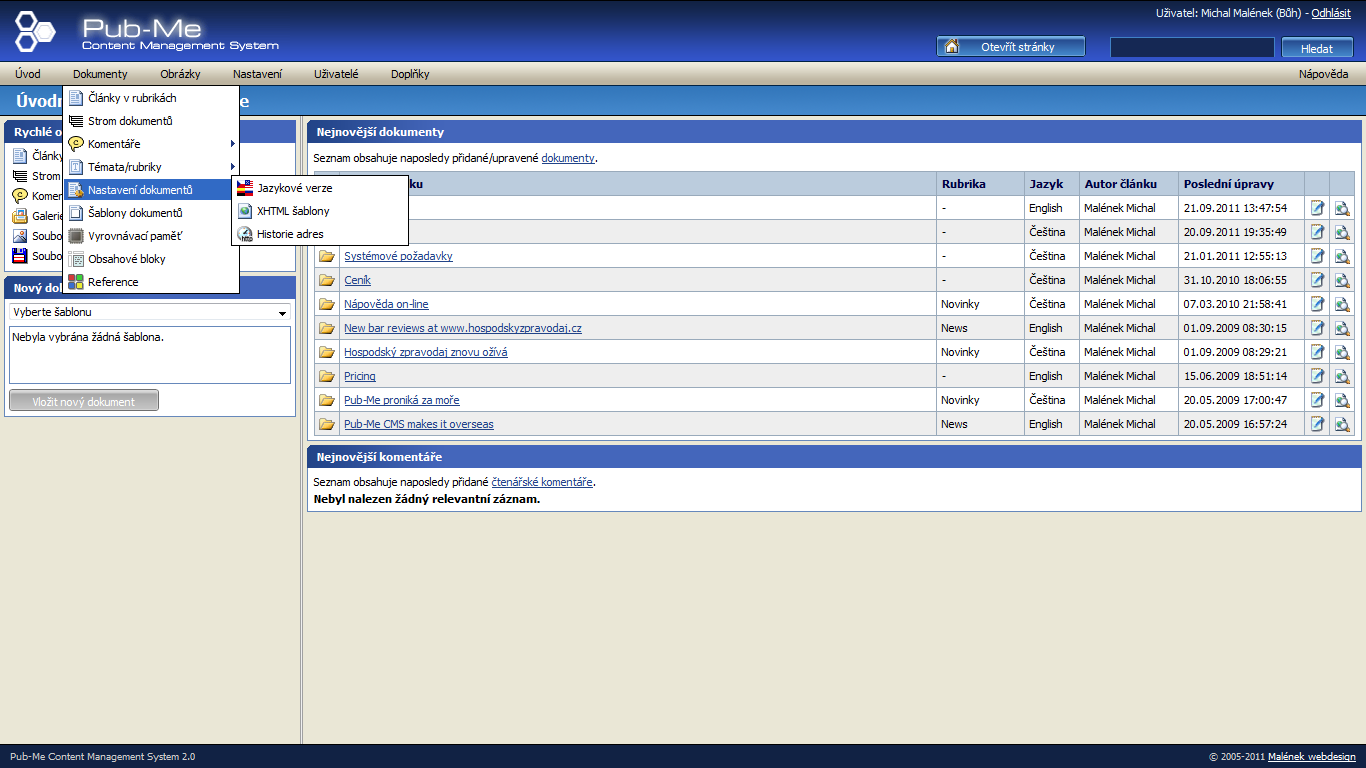The width and height of the screenshot is (1366, 768).
Task: Click the preview icon for Nápověda on-line row
Action: (x=1342, y=304)
